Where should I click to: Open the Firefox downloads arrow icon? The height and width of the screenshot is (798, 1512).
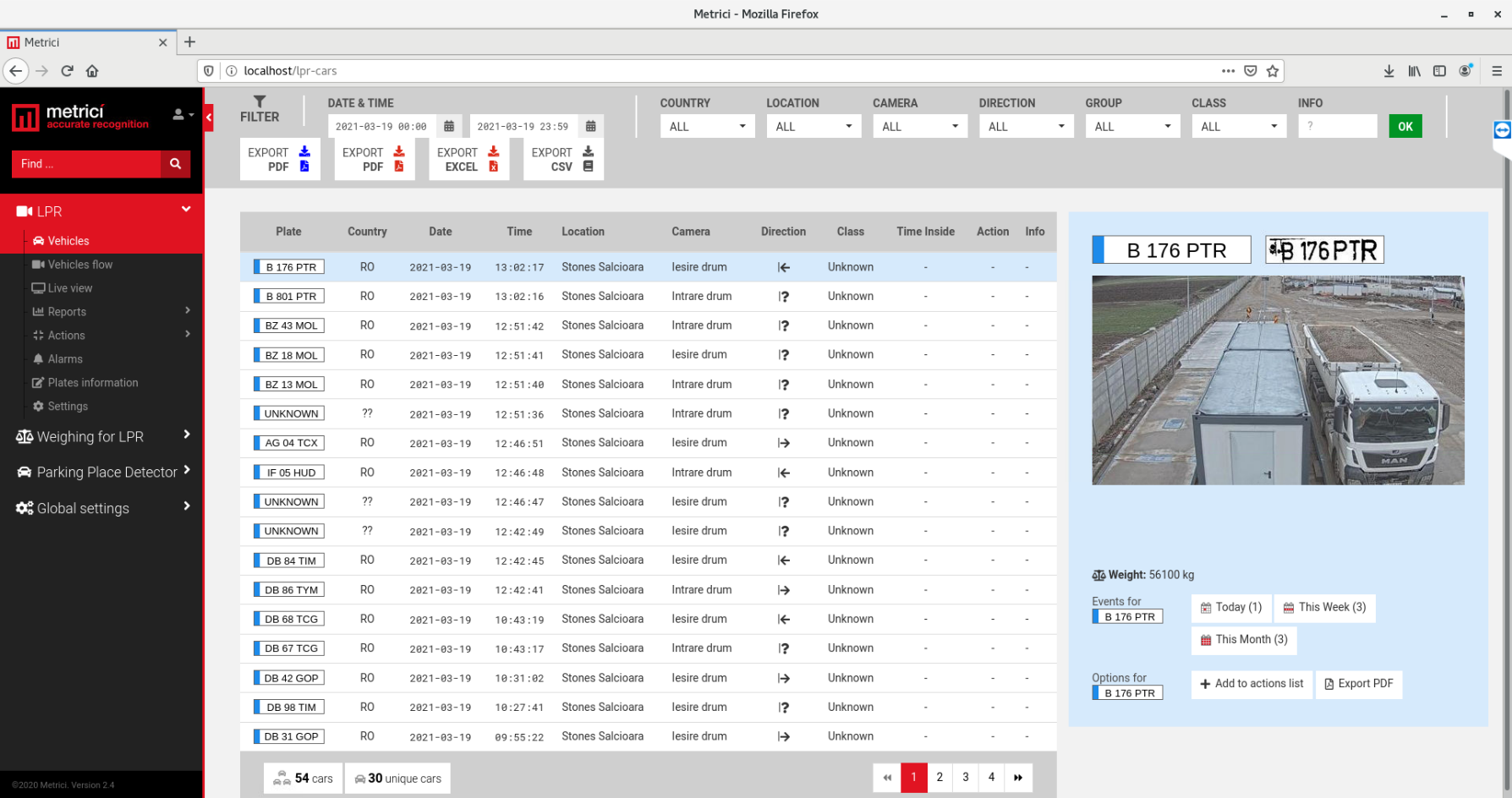click(1389, 71)
